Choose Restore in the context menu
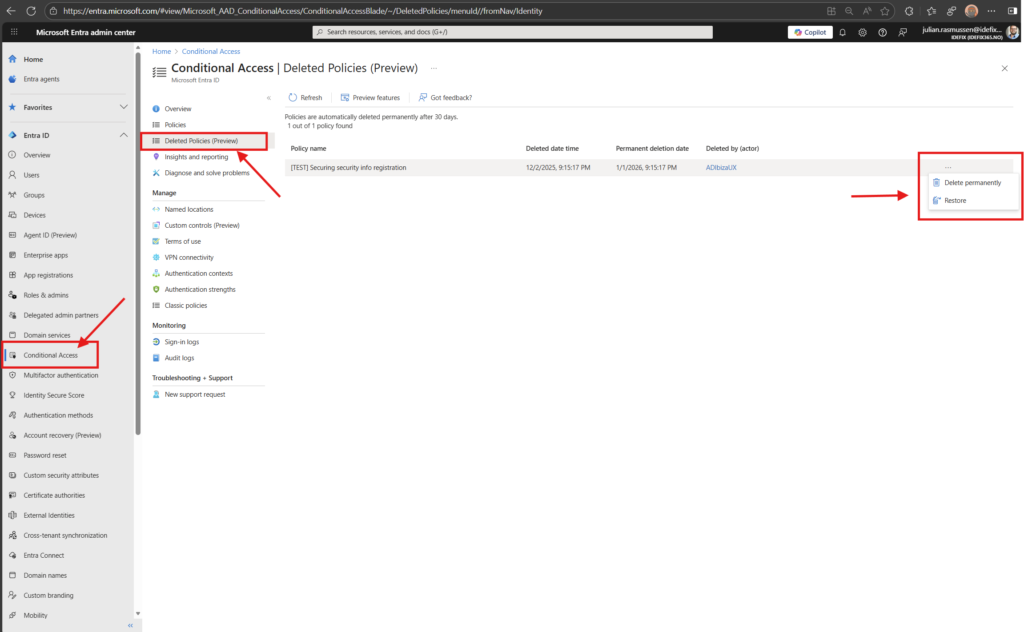The width and height of the screenshot is (1024, 632). tap(955, 200)
